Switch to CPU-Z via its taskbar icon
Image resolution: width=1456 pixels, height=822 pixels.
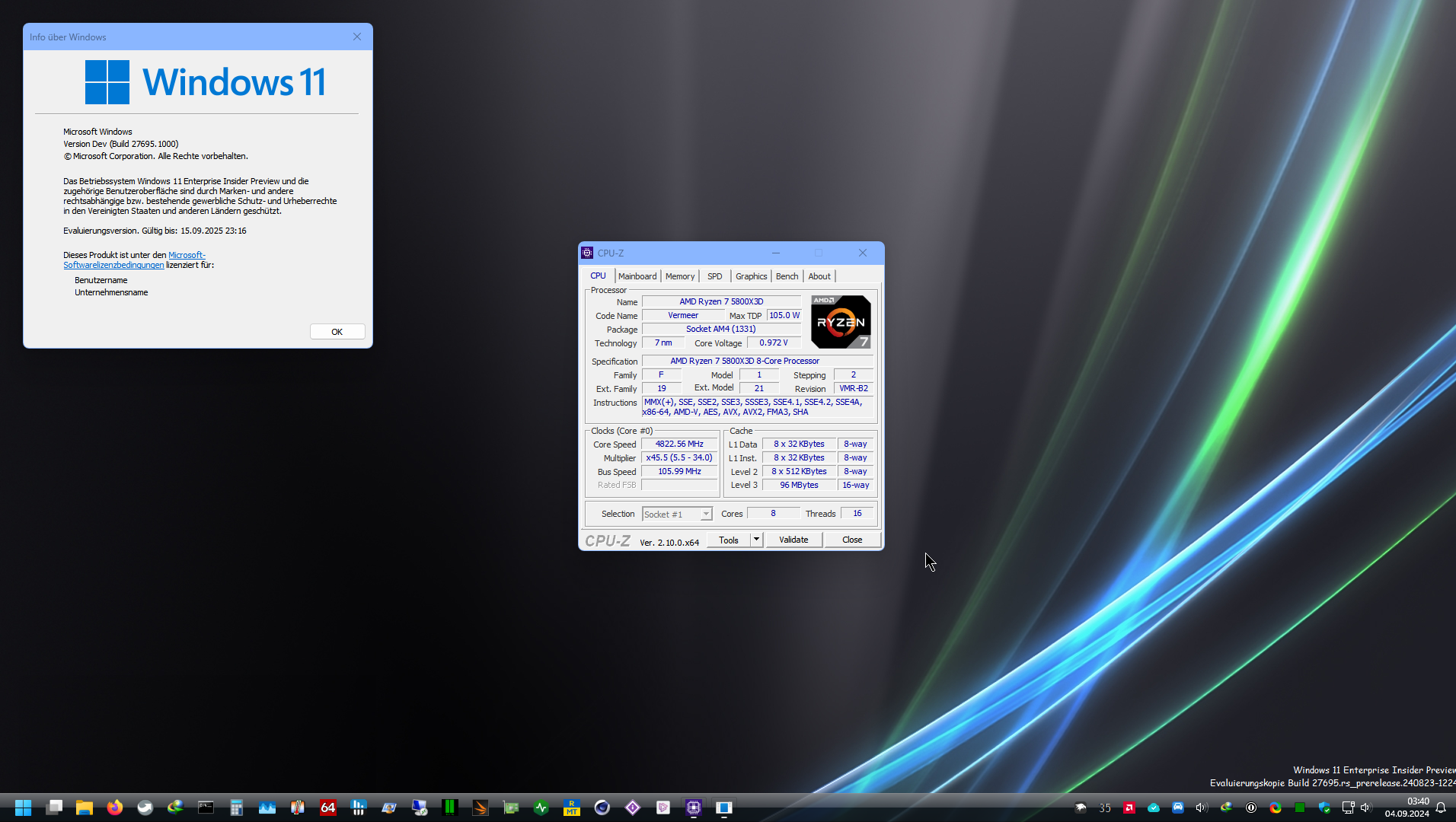point(694,808)
